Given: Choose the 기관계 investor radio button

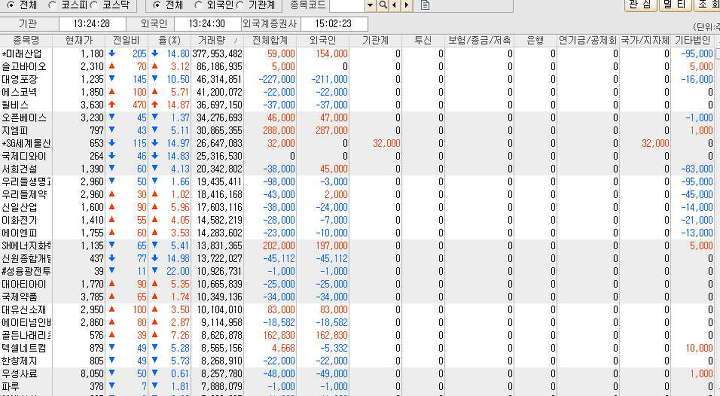Looking at the screenshot, I should coord(240,5).
